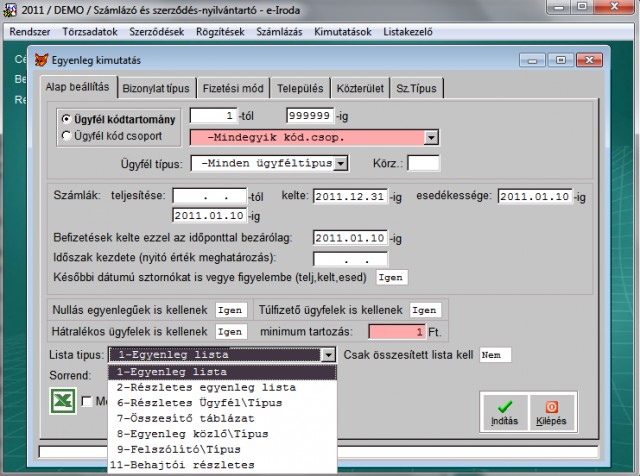The height and width of the screenshot is (476, 640).
Task: Open the Ügyfél típus dropdown arrow
Action: point(340,162)
